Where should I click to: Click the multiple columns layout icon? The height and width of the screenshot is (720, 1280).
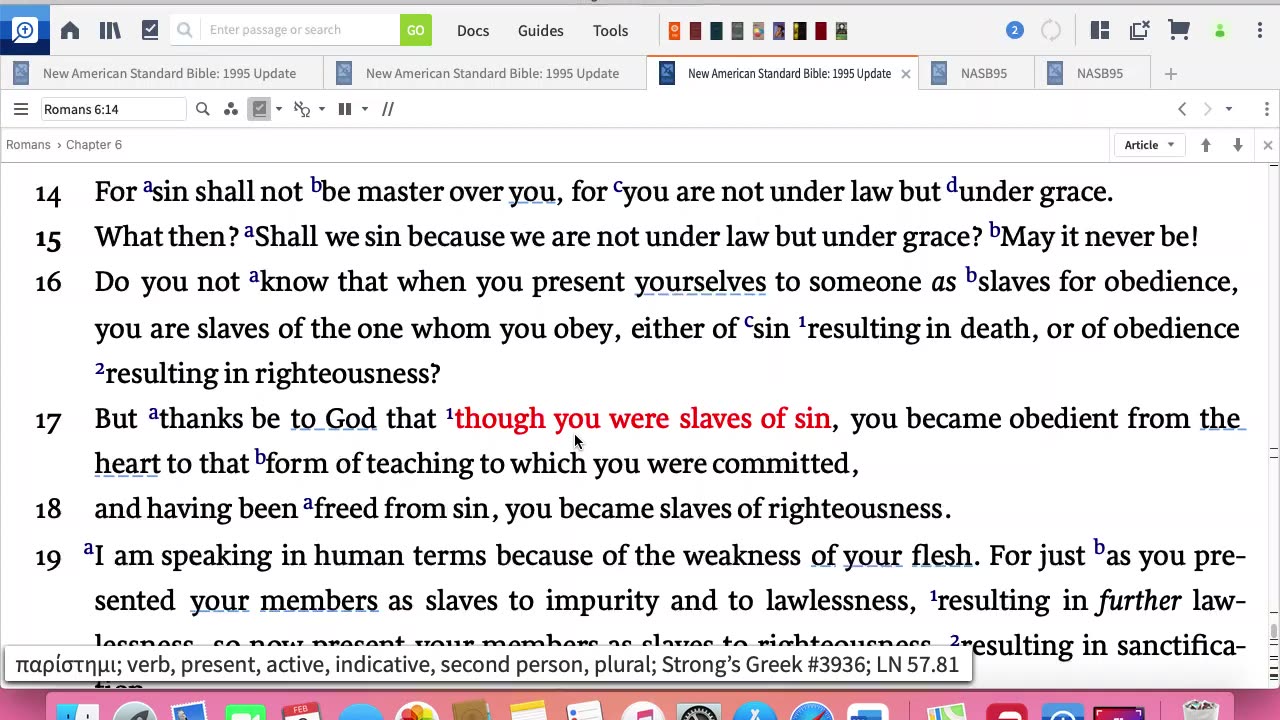click(x=345, y=109)
